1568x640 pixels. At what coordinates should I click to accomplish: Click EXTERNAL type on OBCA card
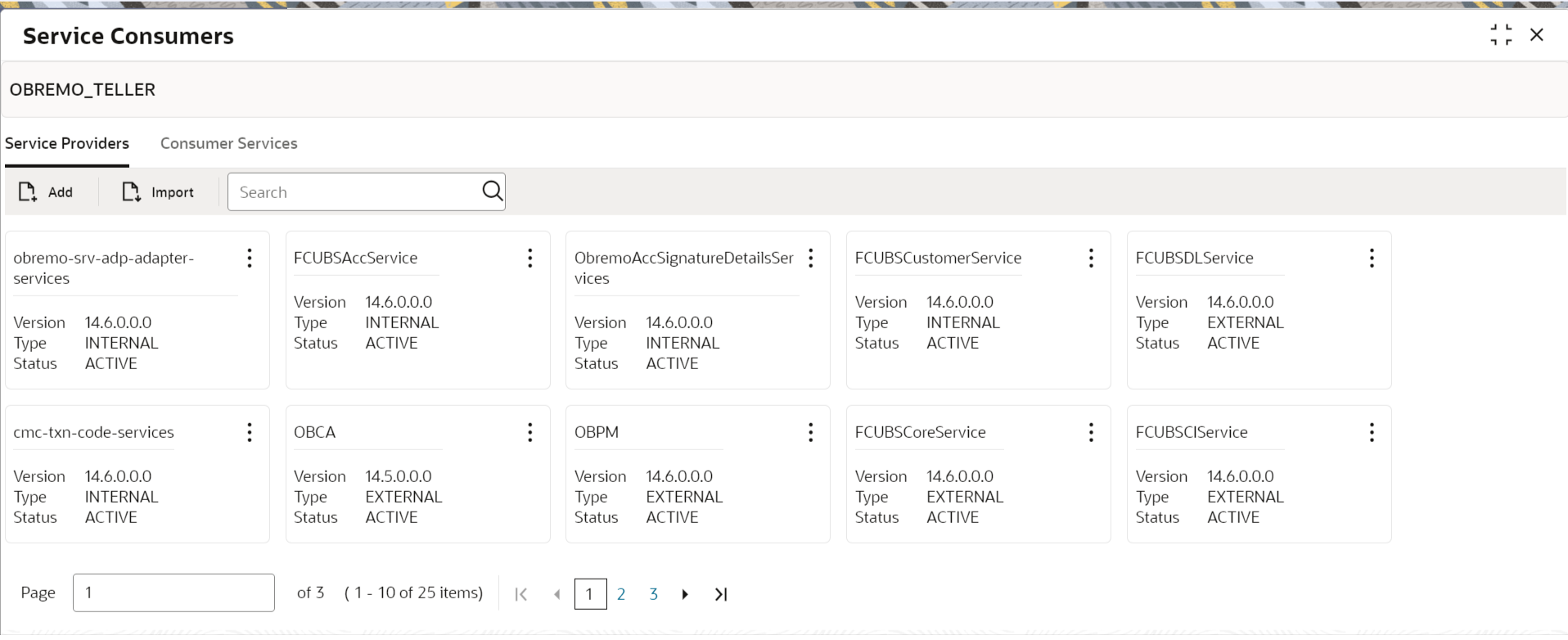pos(403,497)
